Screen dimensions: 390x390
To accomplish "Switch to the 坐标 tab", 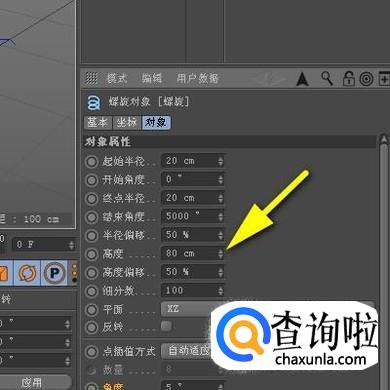I will point(127,122).
